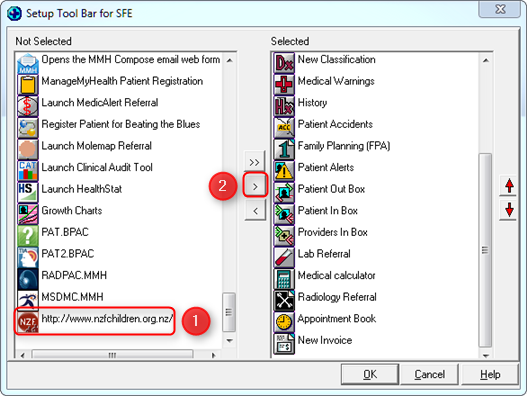Move item up with red up arrow

click(x=509, y=186)
